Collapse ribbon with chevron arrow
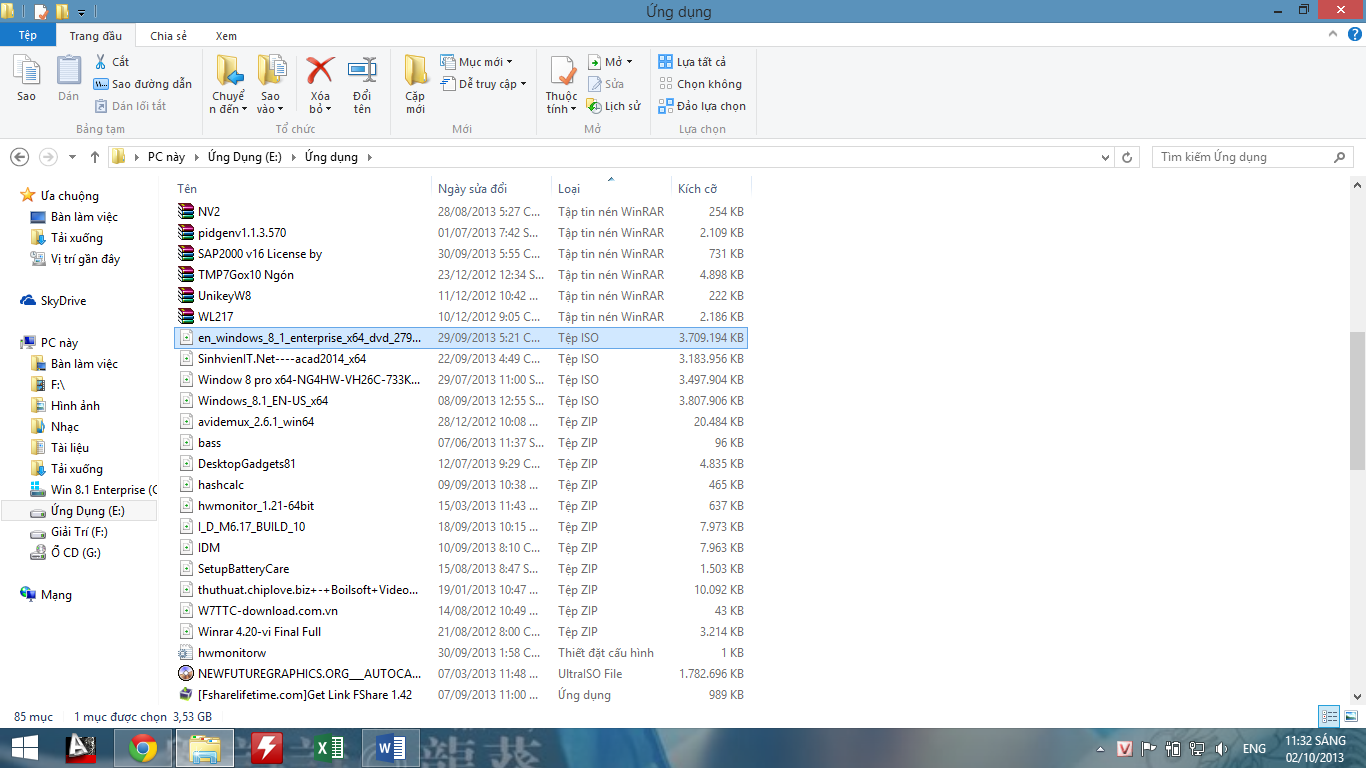The height and width of the screenshot is (768, 1366). point(1332,36)
